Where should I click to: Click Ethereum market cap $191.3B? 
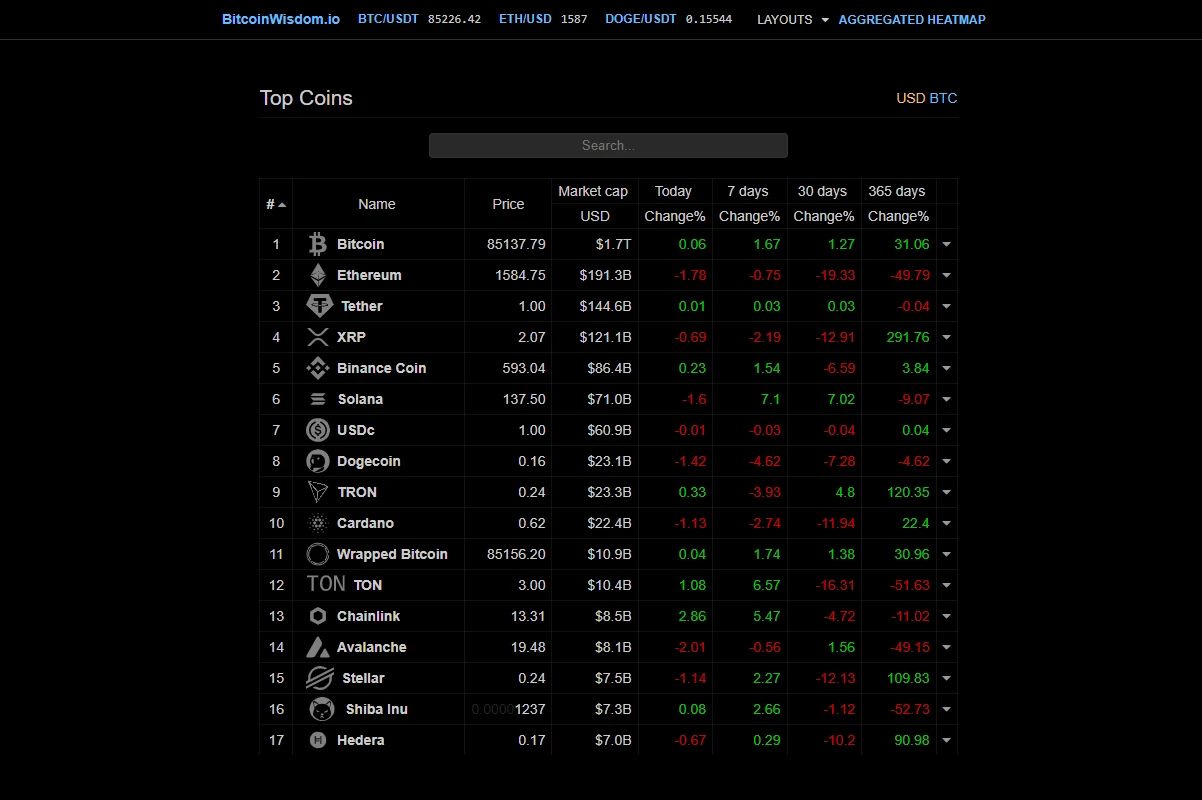click(605, 275)
